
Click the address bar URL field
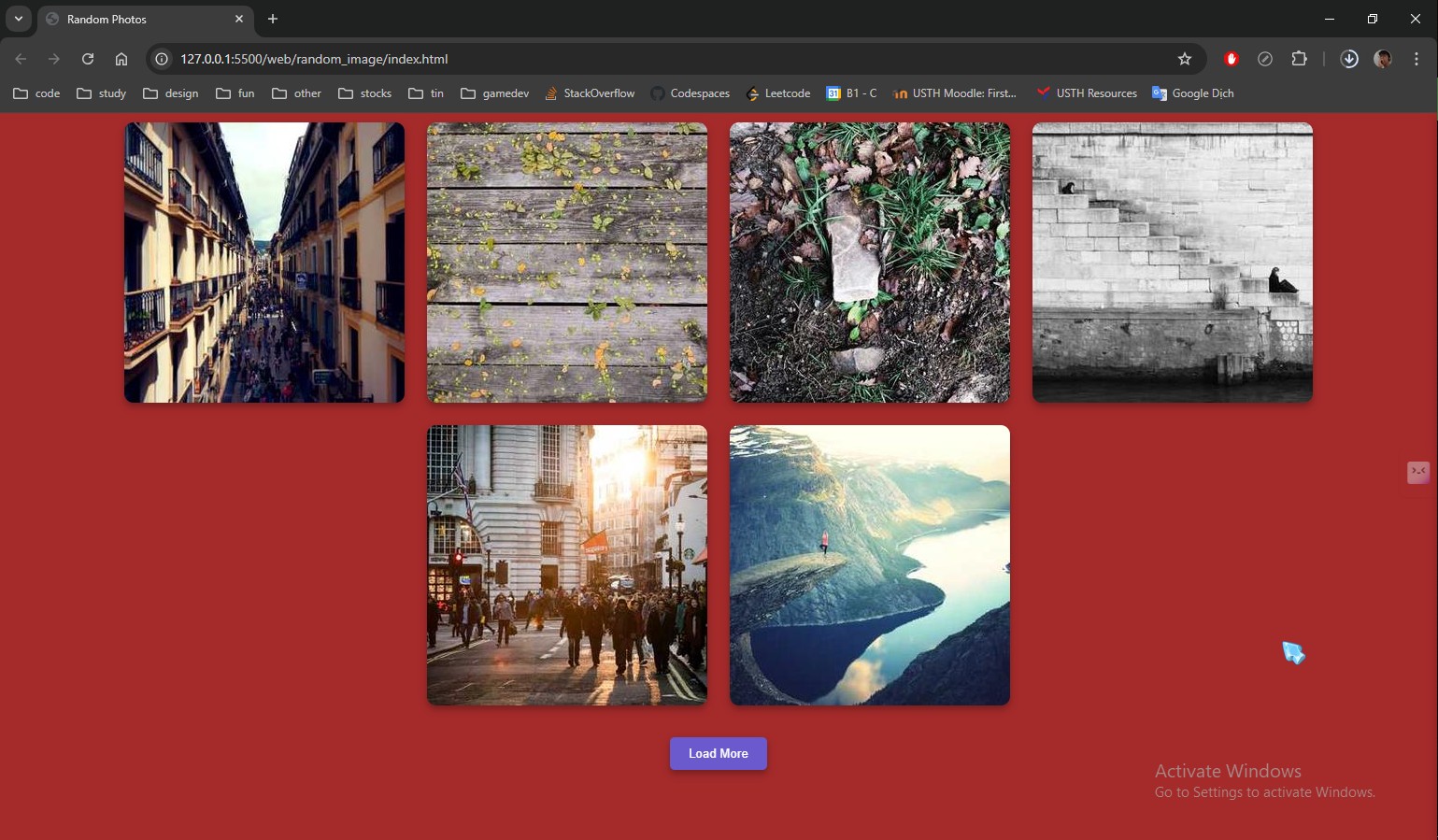tap(654, 59)
